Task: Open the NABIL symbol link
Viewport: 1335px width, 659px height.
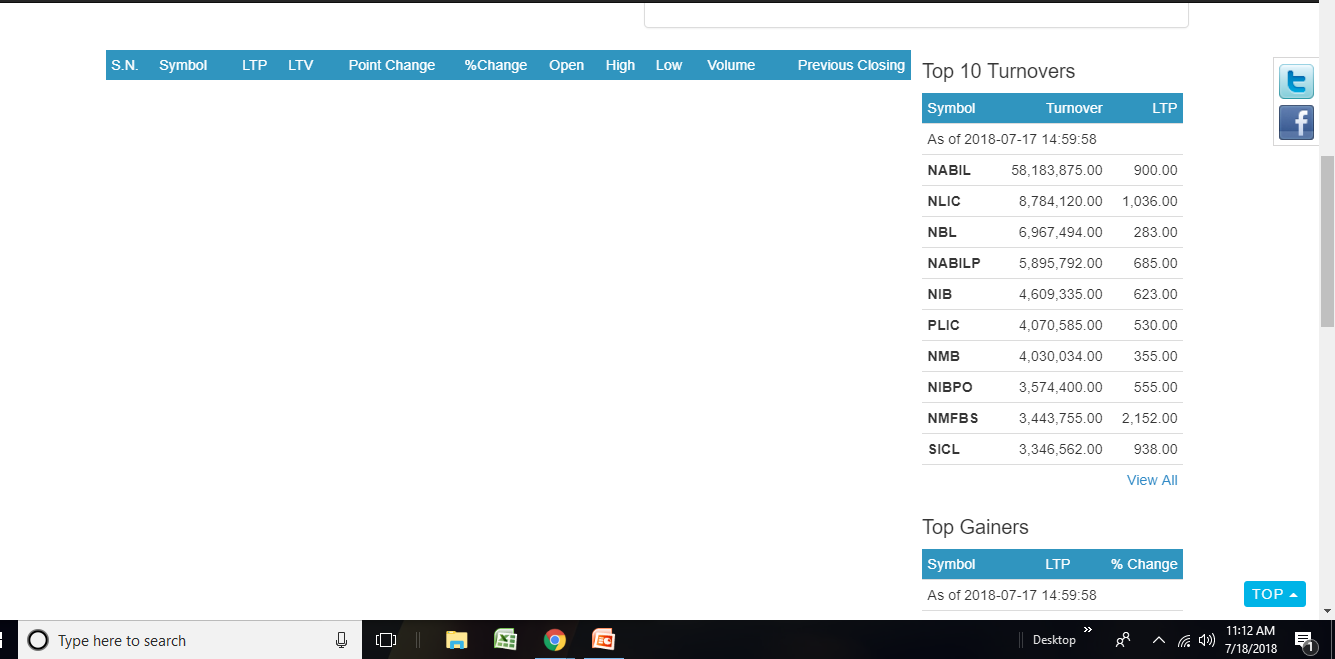Action: pyautogui.click(x=949, y=170)
